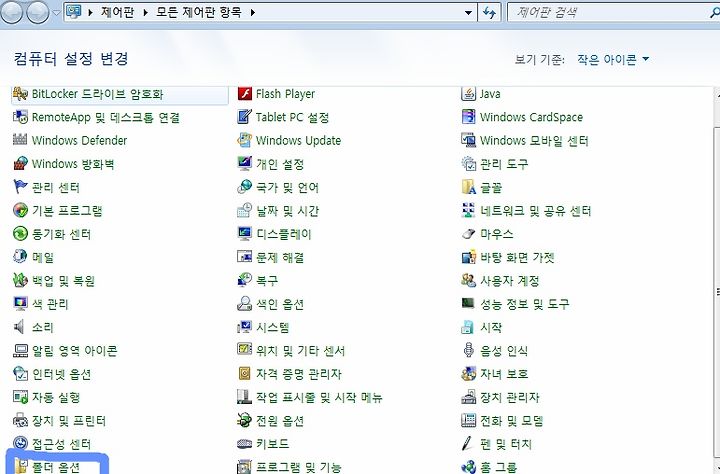720x474 pixels.
Task: Open the 자격 증명 관리자 link
Action: 299,374
